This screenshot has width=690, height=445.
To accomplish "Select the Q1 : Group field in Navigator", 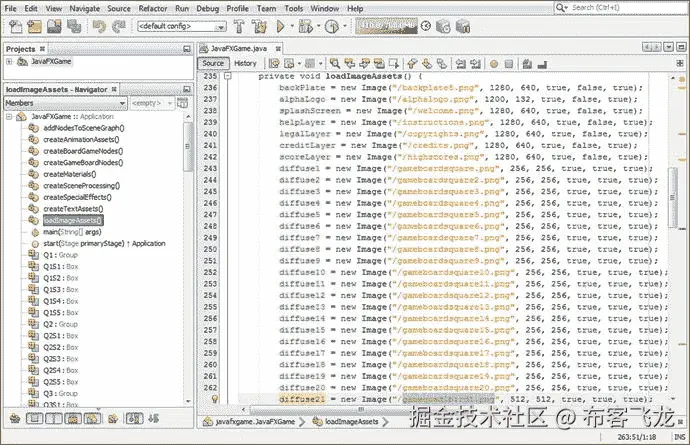I will point(60,255).
